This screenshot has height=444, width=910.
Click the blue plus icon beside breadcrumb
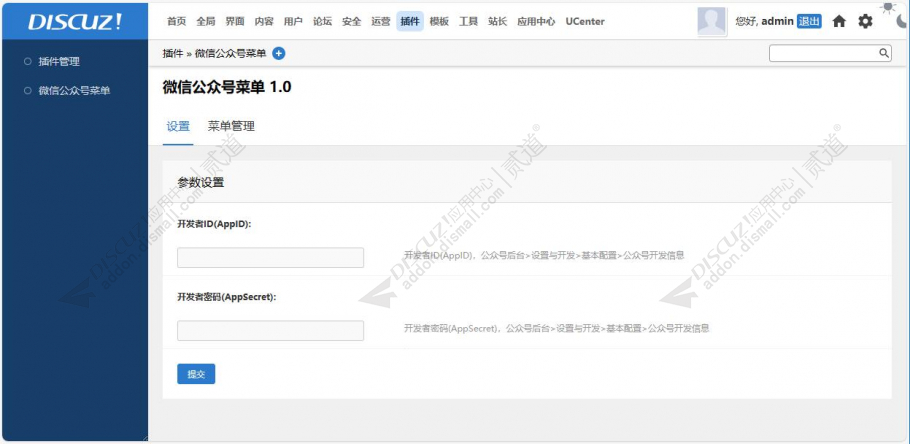coord(279,53)
